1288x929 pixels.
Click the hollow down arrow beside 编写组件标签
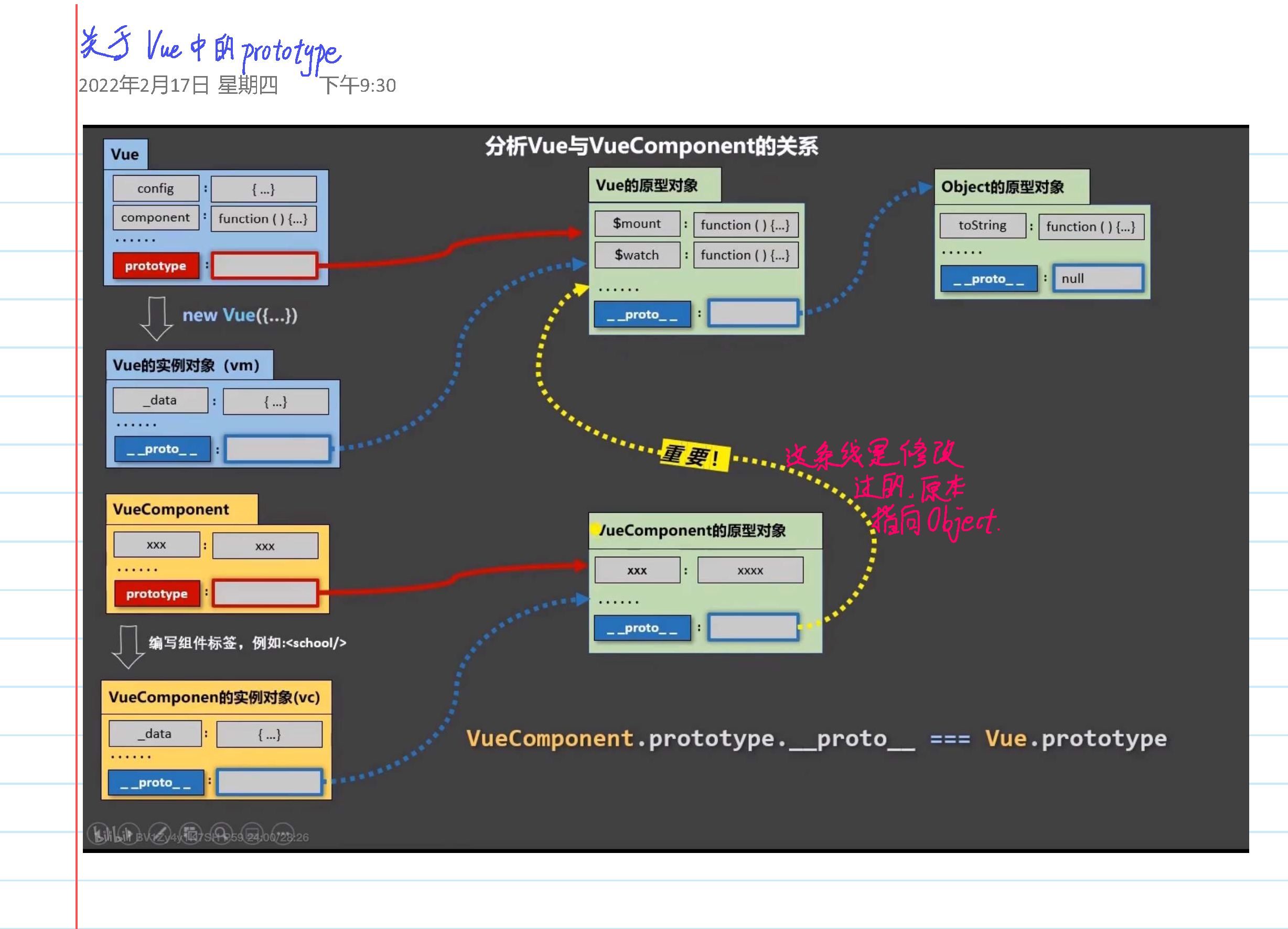(128, 646)
